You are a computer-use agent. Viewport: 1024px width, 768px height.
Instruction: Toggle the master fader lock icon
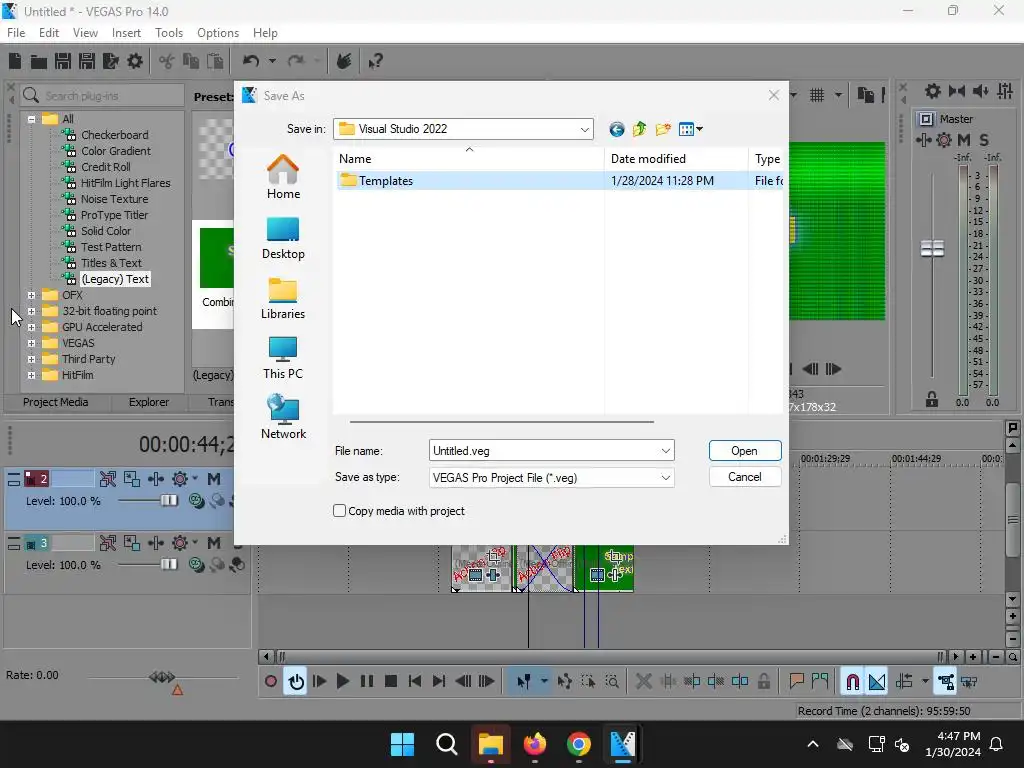coord(932,400)
